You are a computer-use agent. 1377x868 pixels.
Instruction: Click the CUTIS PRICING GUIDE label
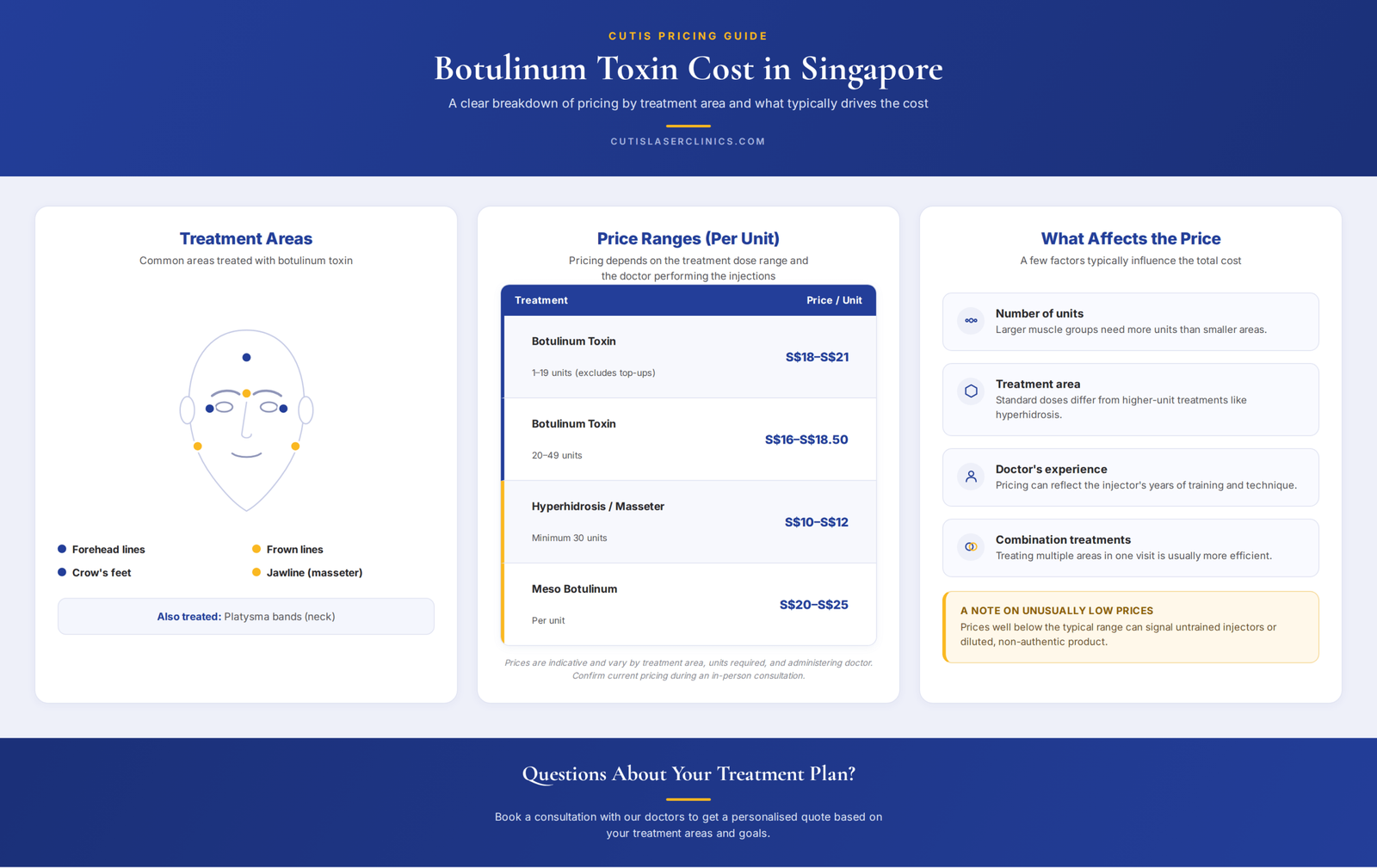tap(688, 36)
